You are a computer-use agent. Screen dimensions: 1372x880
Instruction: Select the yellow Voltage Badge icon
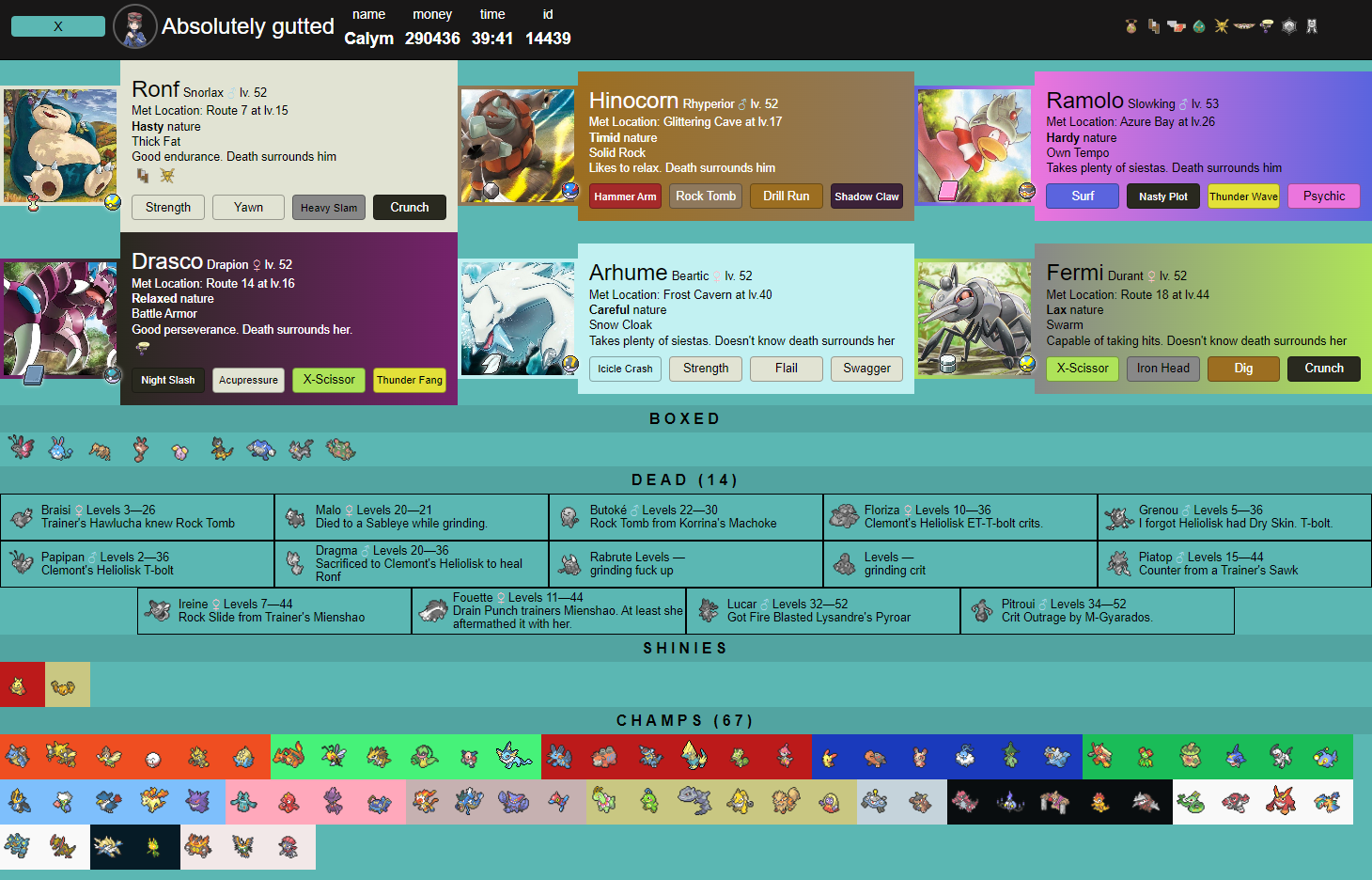tap(1222, 26)
